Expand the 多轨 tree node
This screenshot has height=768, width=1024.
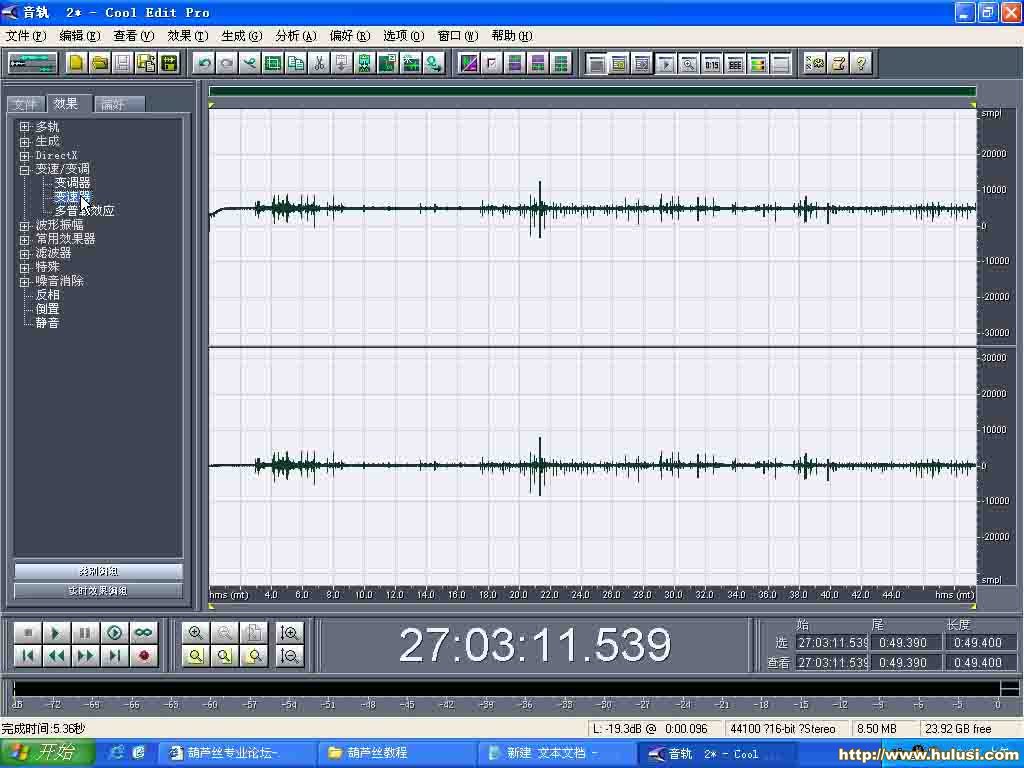(x=25, y=127)
